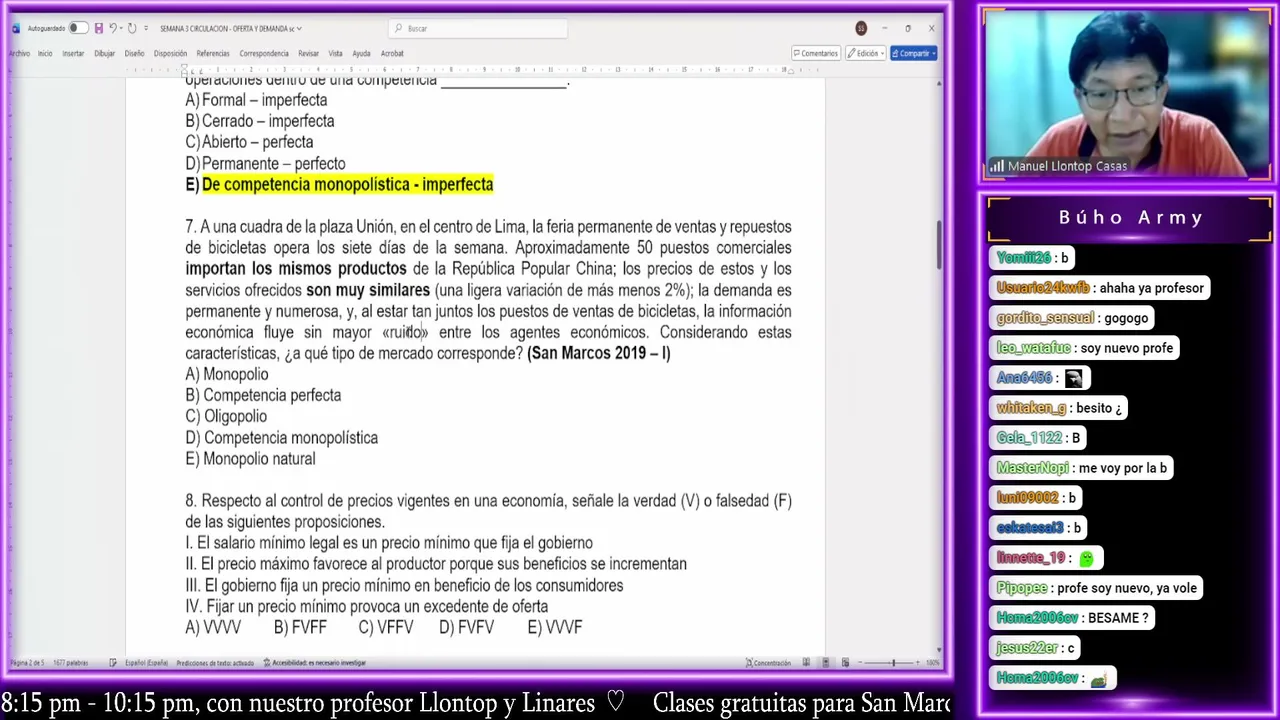
Task: Click the emote image in Ana6456 message
Action: point(1073,378)
